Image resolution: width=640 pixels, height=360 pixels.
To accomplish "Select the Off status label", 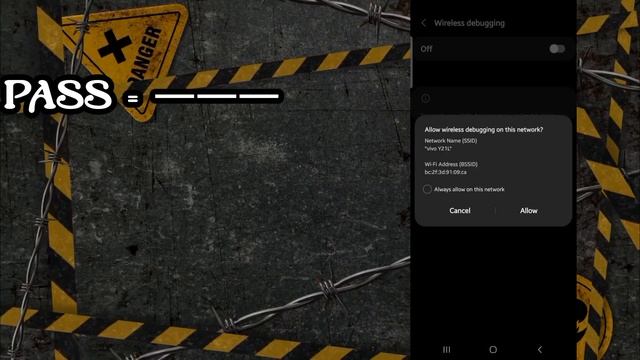I will coord(426,49).
